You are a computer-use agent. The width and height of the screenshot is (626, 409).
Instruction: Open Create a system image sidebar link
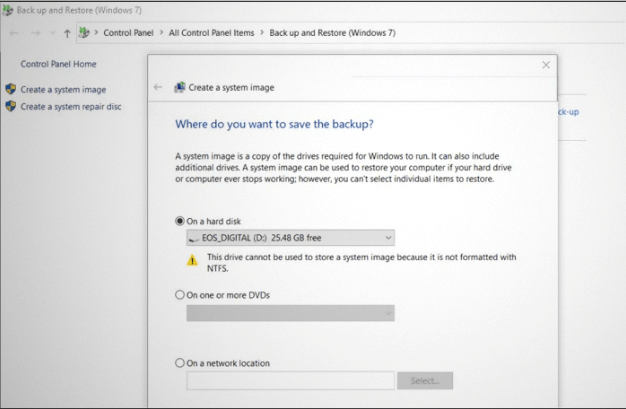[x=63, y=89]
